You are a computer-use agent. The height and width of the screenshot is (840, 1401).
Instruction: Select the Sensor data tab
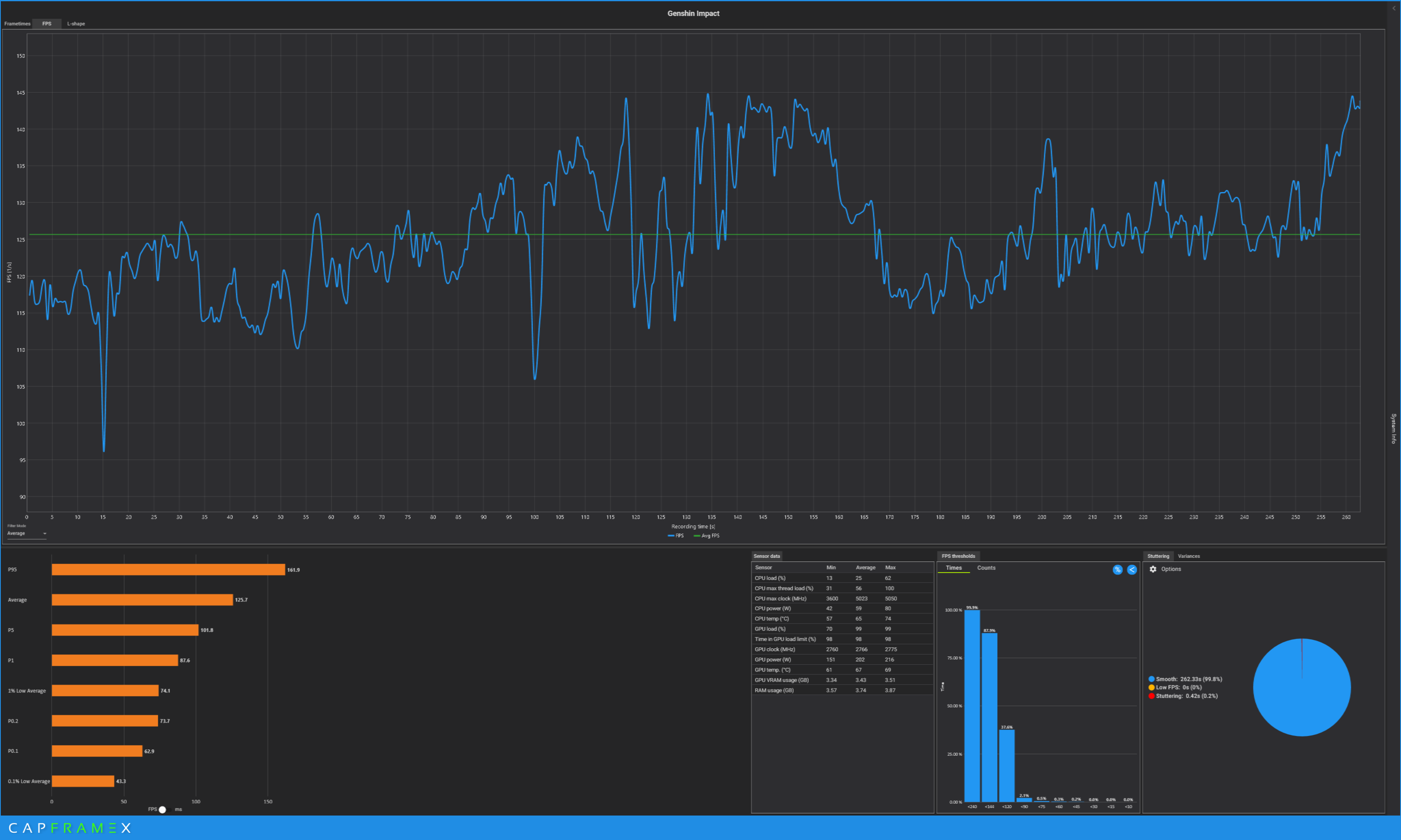point(766,556)
